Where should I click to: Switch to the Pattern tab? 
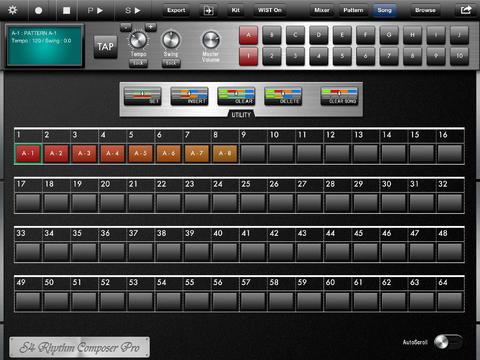(x=353, y=10)
